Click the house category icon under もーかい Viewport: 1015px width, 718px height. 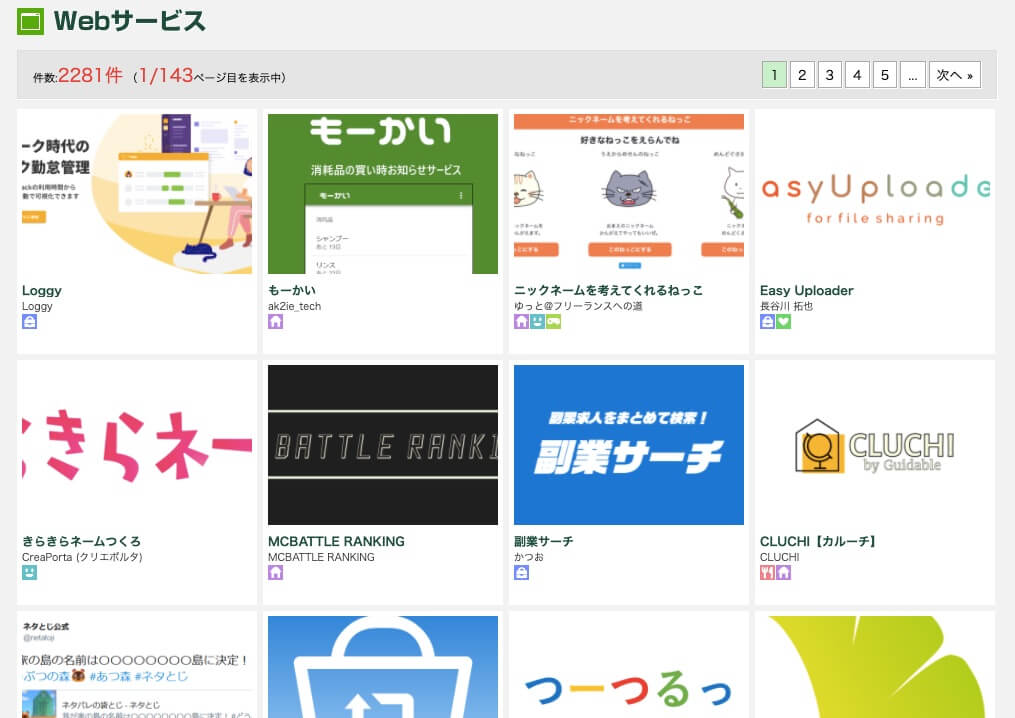coord(275,322)
